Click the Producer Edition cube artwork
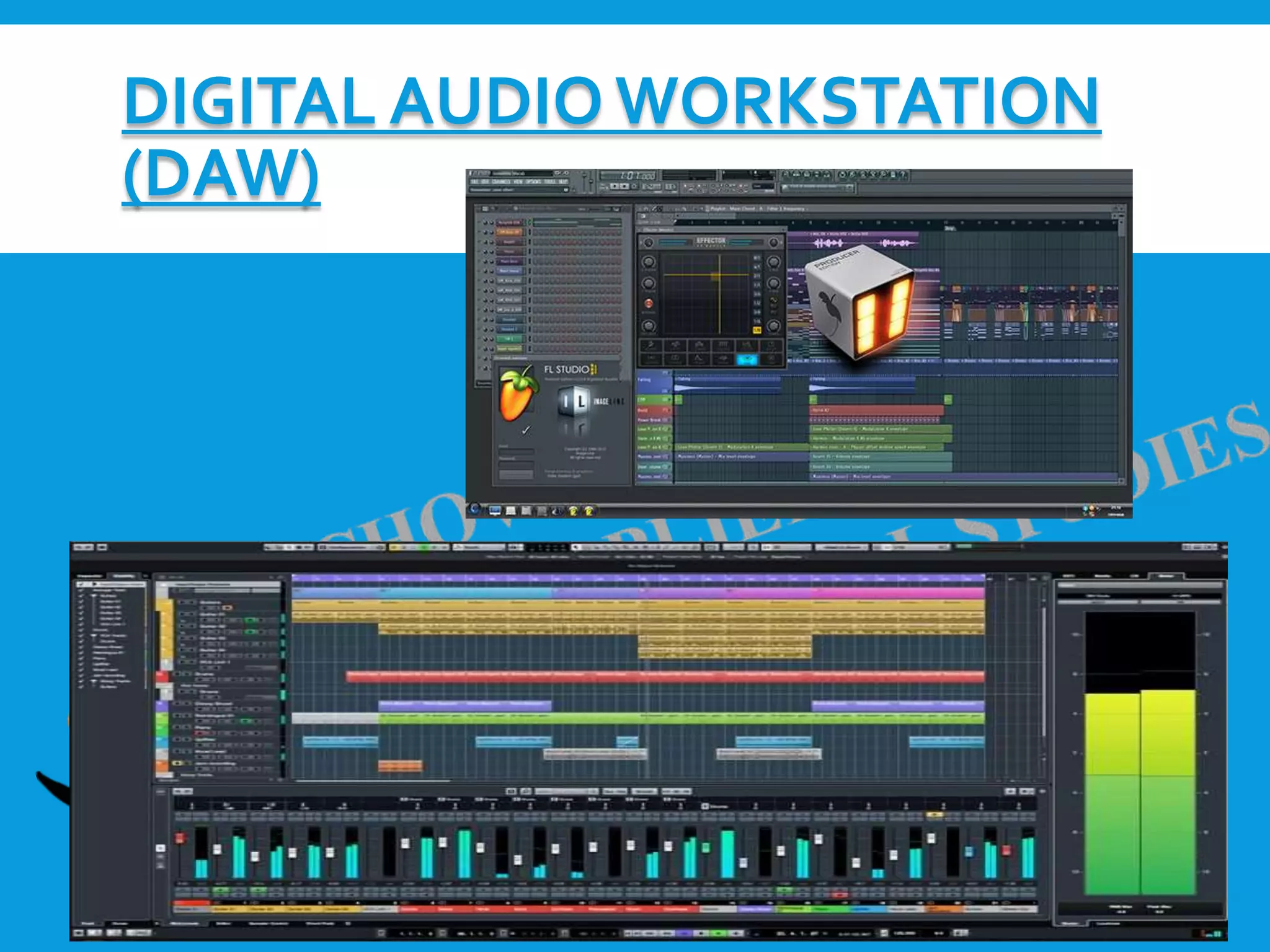The height and width of the screenshot is (952, 1270). click(x=859, y=304)
